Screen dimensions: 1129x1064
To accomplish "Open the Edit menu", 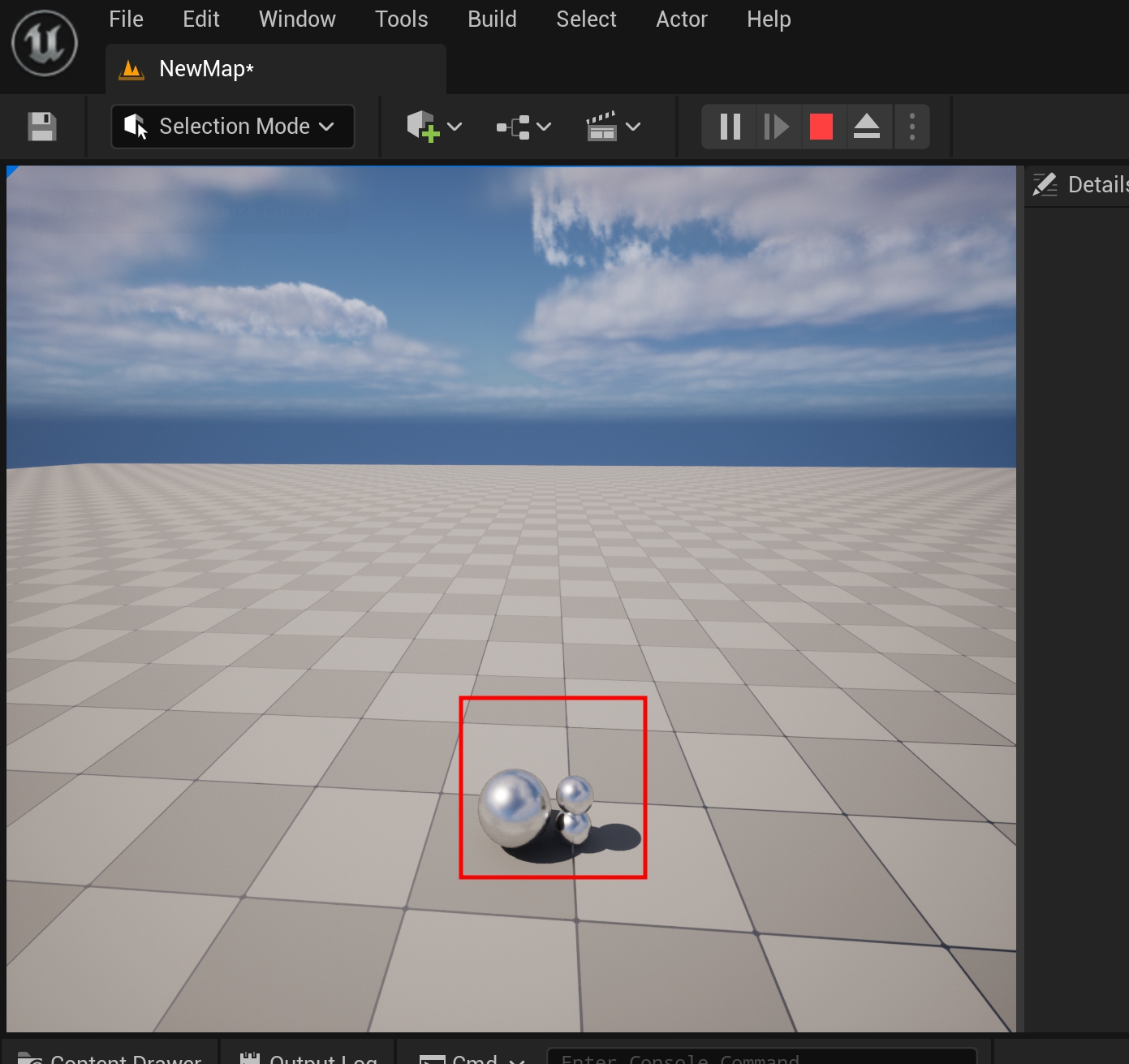I will click(201, 19).
